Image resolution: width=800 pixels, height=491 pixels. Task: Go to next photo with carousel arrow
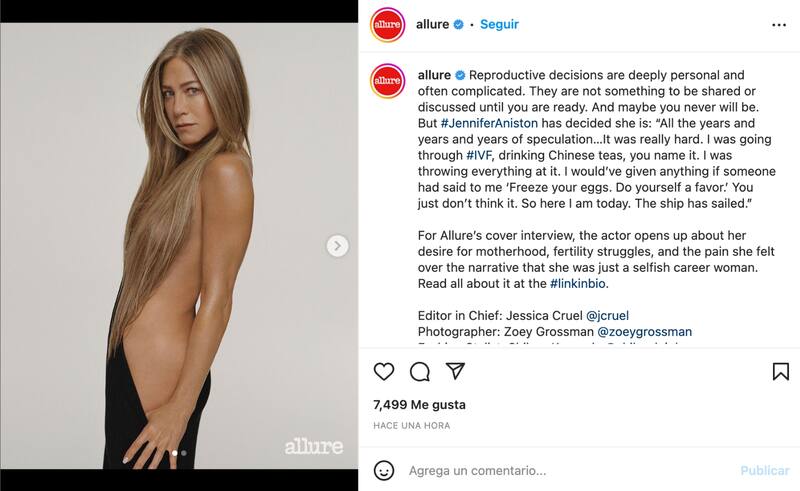[x=337, y=246]
